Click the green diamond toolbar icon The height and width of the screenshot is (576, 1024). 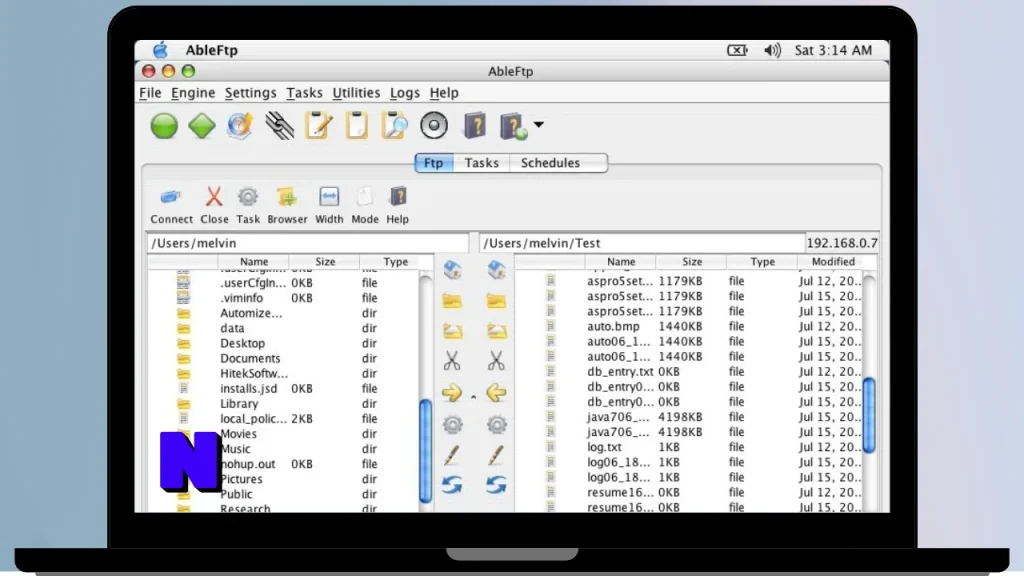tap(202, 125)
